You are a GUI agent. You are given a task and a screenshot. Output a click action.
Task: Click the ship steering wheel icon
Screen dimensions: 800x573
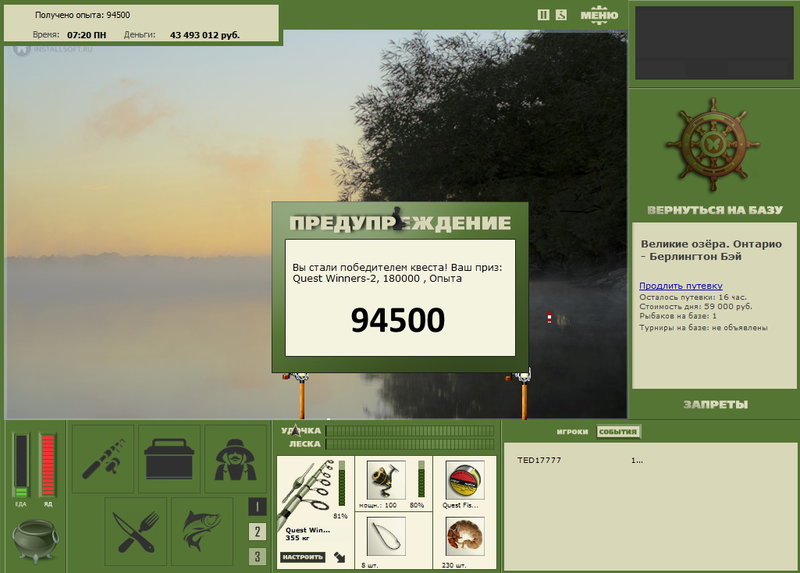coord(713,144)
